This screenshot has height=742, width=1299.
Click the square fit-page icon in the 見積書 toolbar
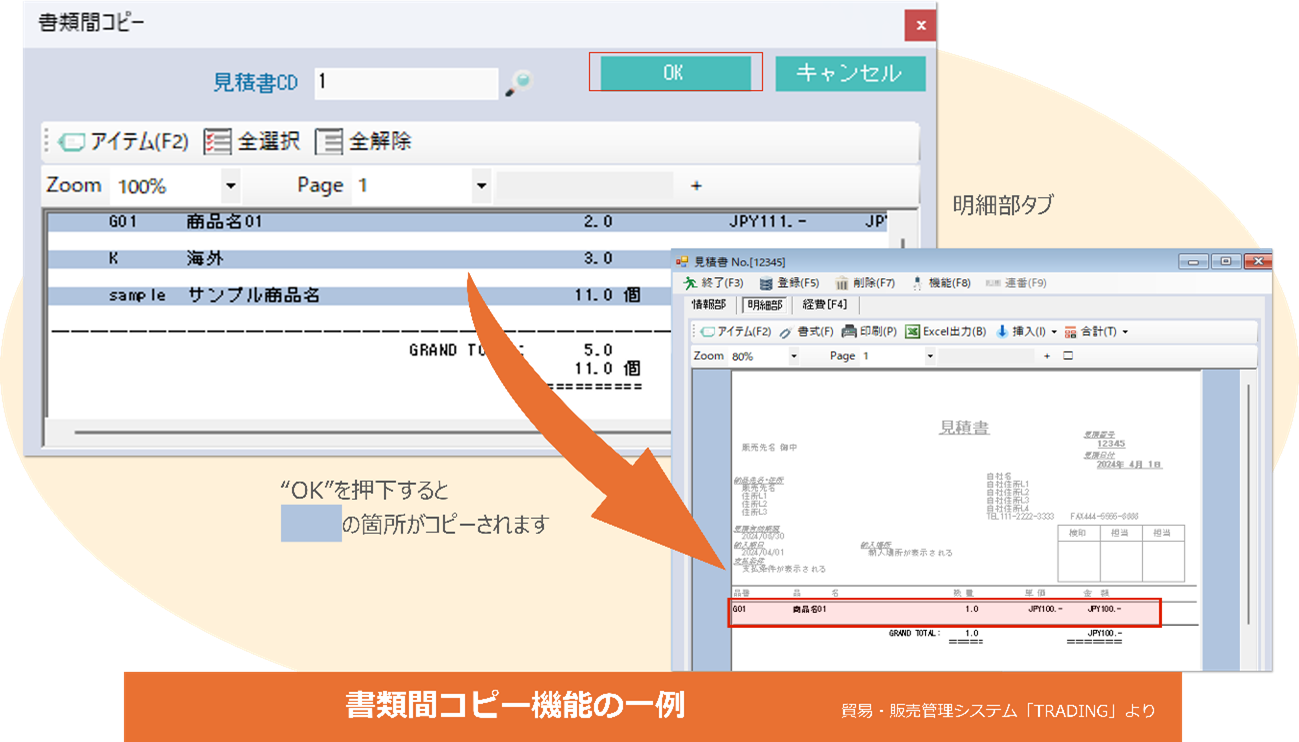tap(1067, 356)
